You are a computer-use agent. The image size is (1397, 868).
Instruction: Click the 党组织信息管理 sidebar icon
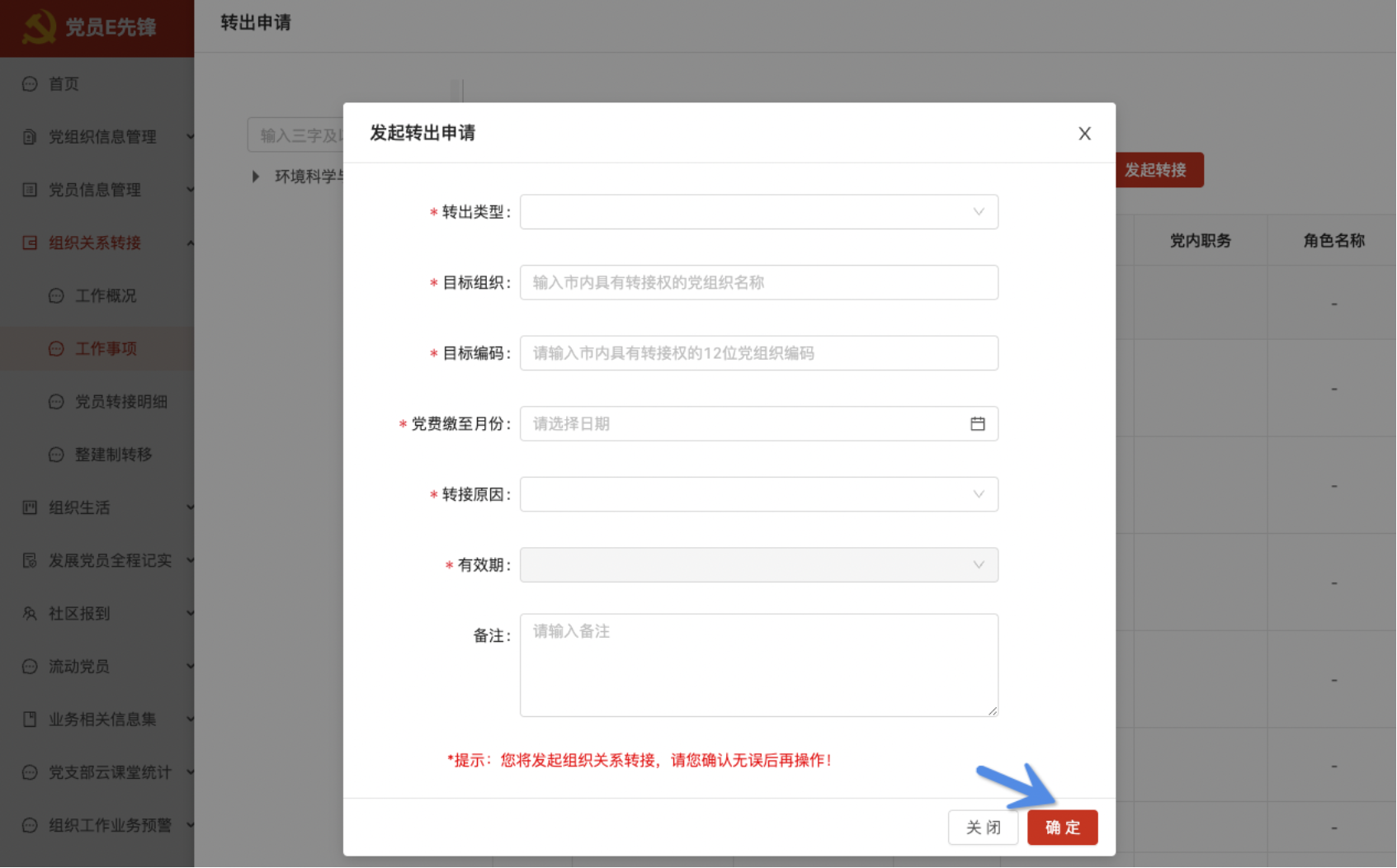point(30,137)
